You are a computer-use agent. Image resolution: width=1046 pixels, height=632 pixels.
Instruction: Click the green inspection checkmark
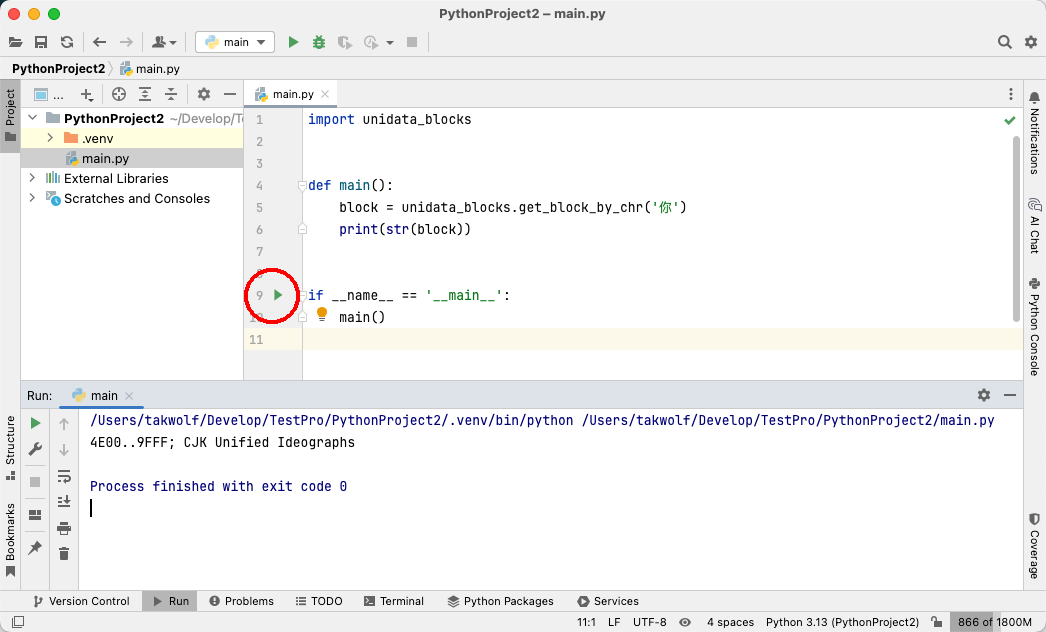tap(1010, 120)
